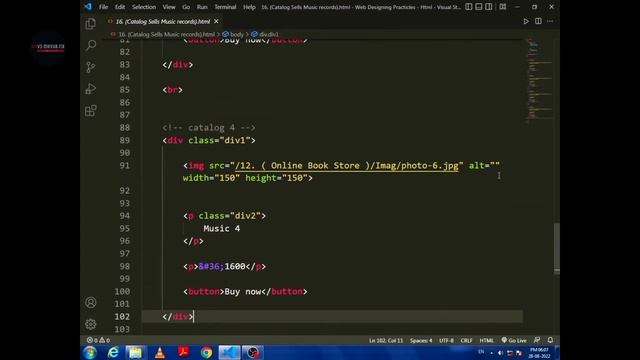Open the Search view
The width and height of the screenshot is (640, 360).
91,45
